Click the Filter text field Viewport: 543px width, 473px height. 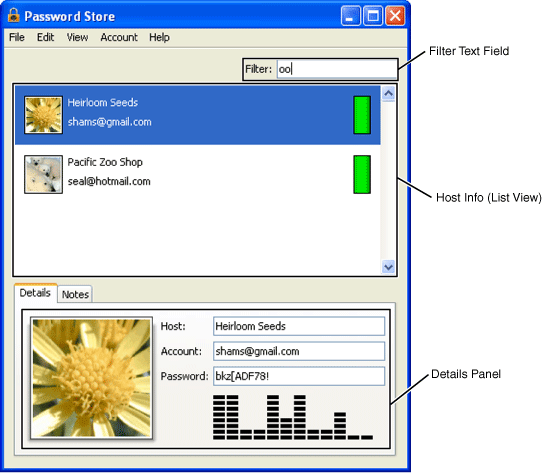pos(336,69)
